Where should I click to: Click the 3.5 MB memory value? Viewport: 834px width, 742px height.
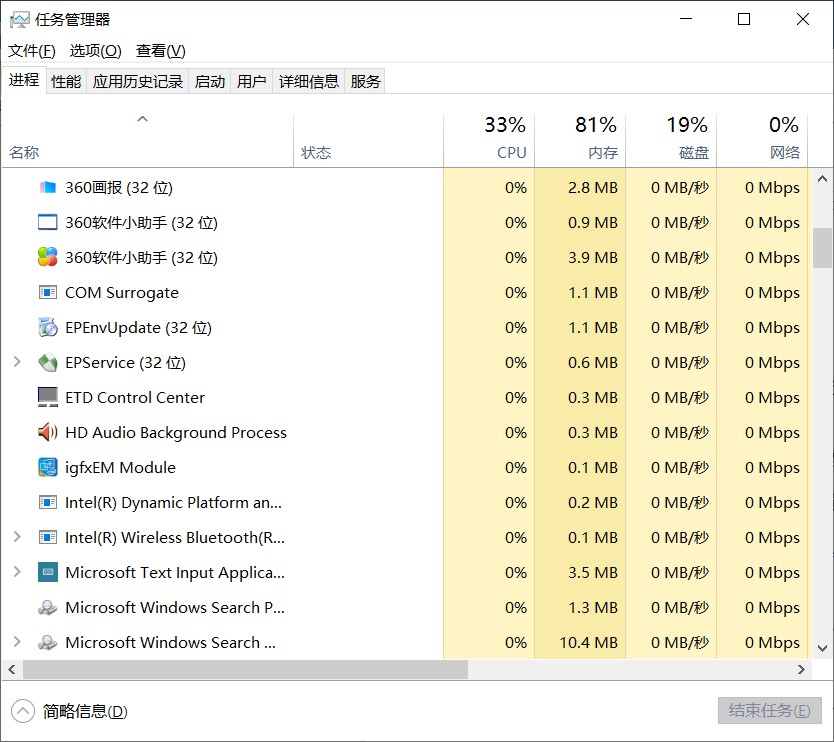point(593,572)
